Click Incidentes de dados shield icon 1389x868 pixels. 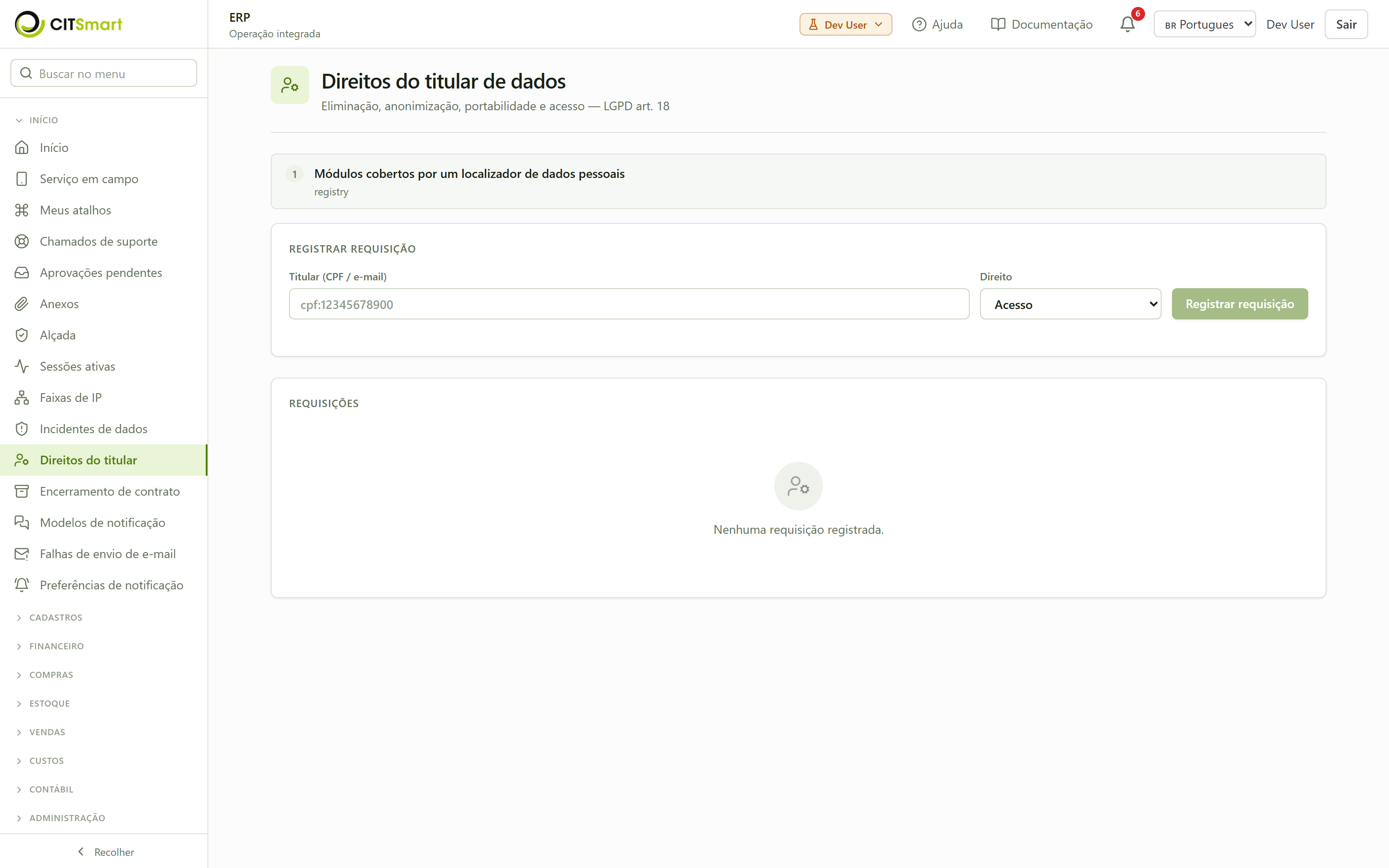point(22,429)
